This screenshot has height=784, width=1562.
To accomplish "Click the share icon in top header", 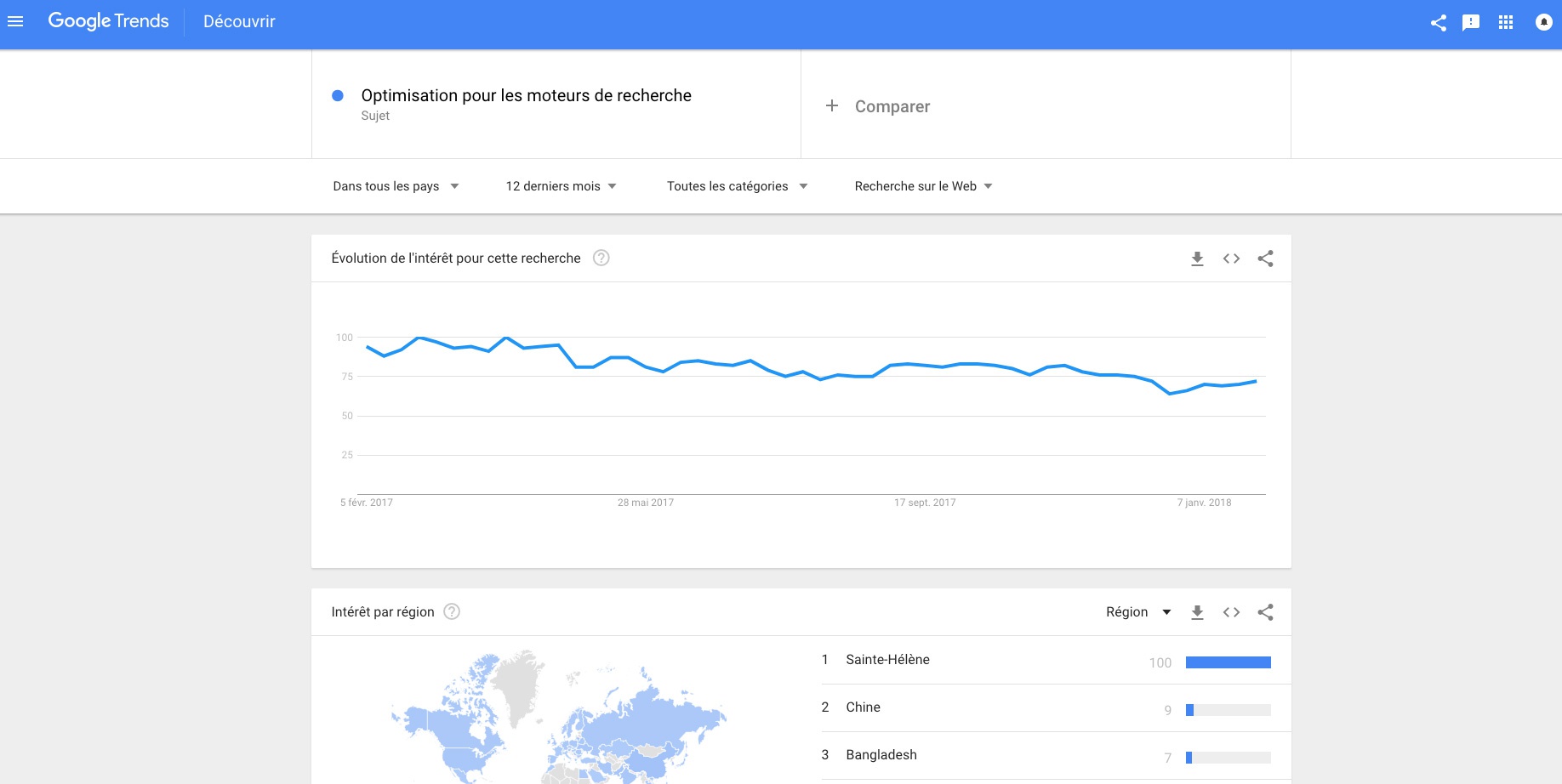I will [x=1439, y=23].
